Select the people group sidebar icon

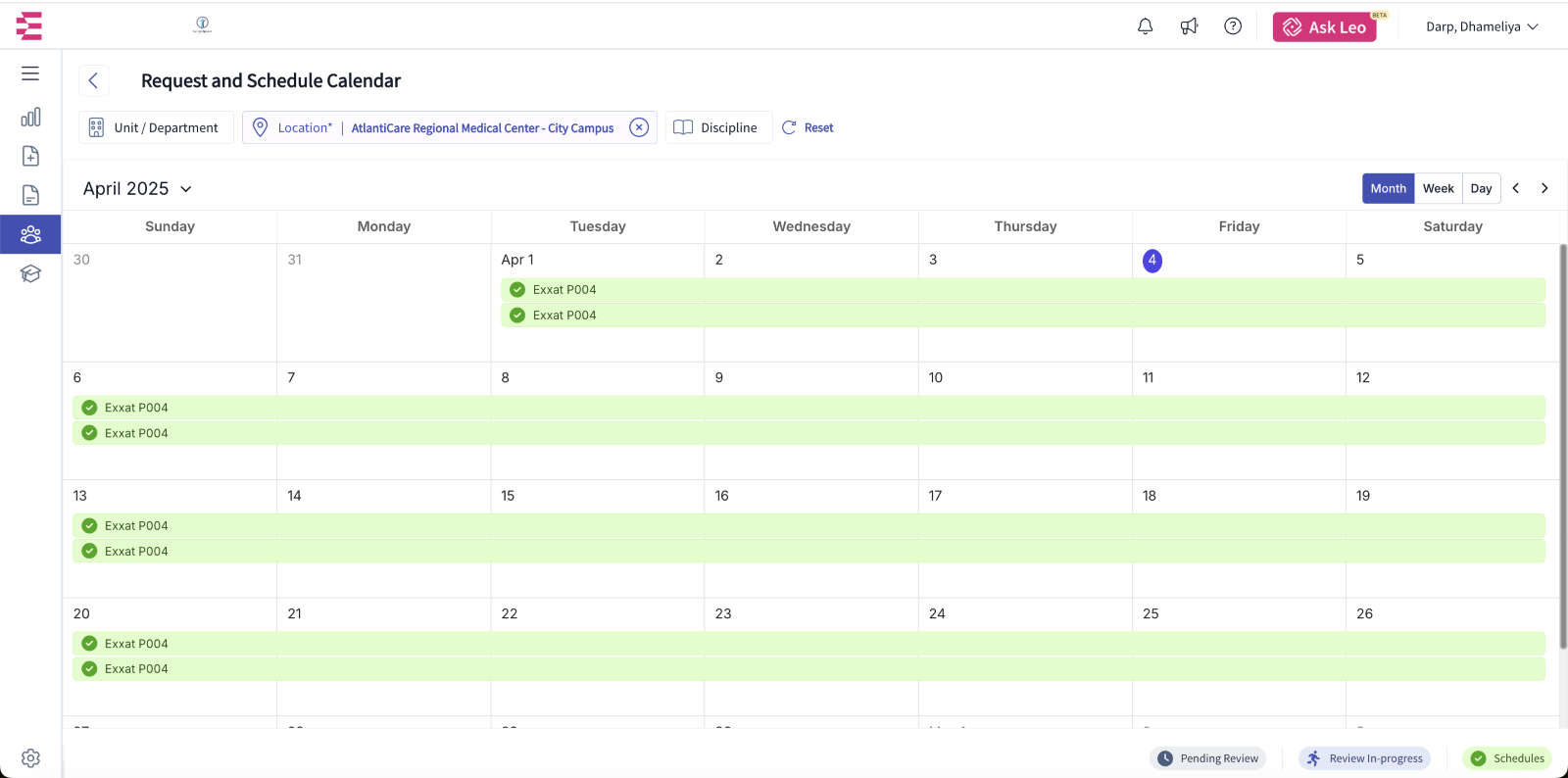(x=30, y=234)
